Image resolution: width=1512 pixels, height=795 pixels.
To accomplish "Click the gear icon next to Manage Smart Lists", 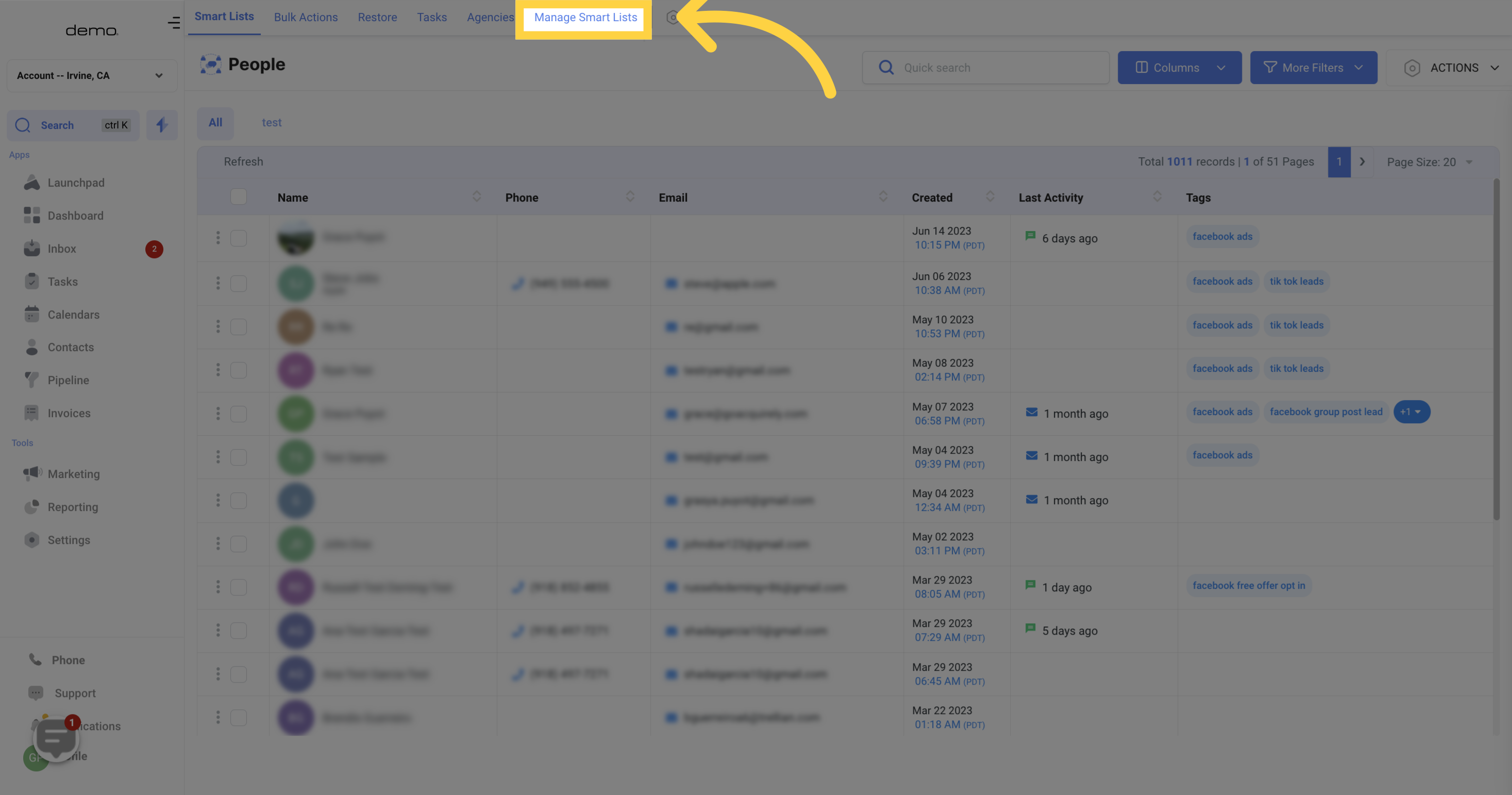I will point(673,17).
